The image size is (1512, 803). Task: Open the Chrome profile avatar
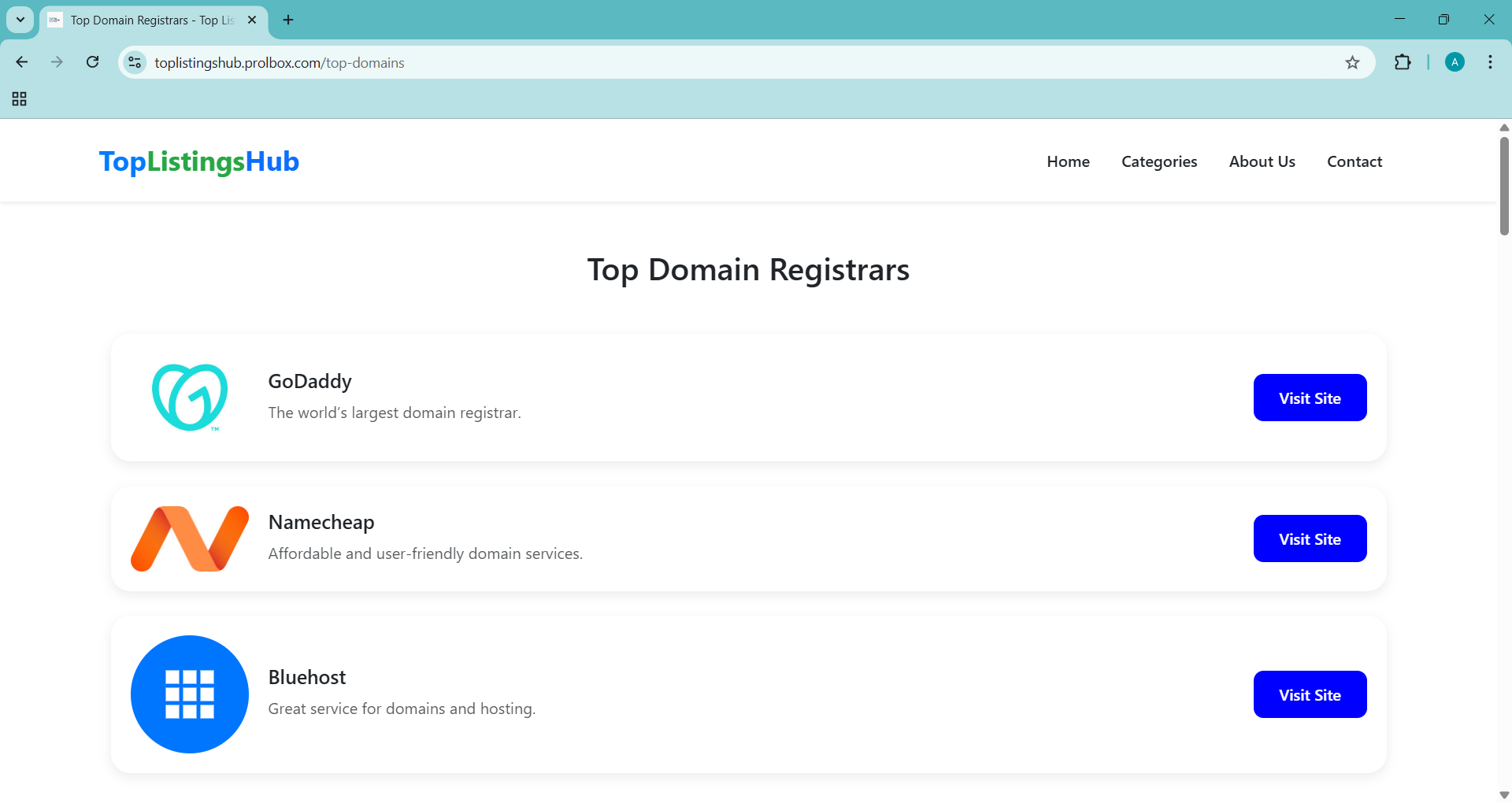coord(1455,63)
